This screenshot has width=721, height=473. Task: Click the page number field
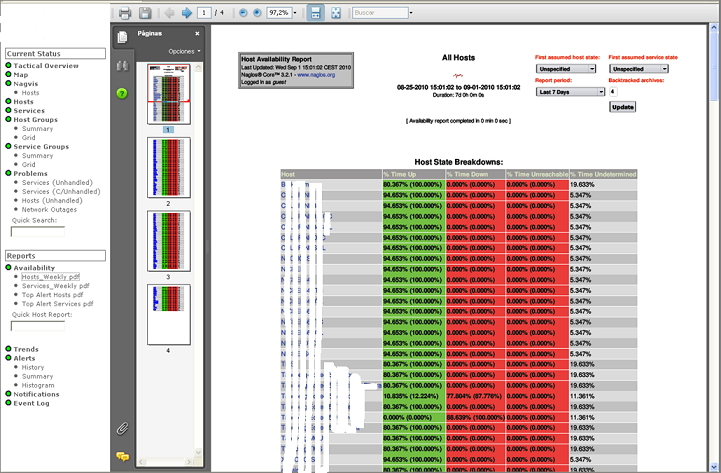pyautogui.click(x=204, y=13)
